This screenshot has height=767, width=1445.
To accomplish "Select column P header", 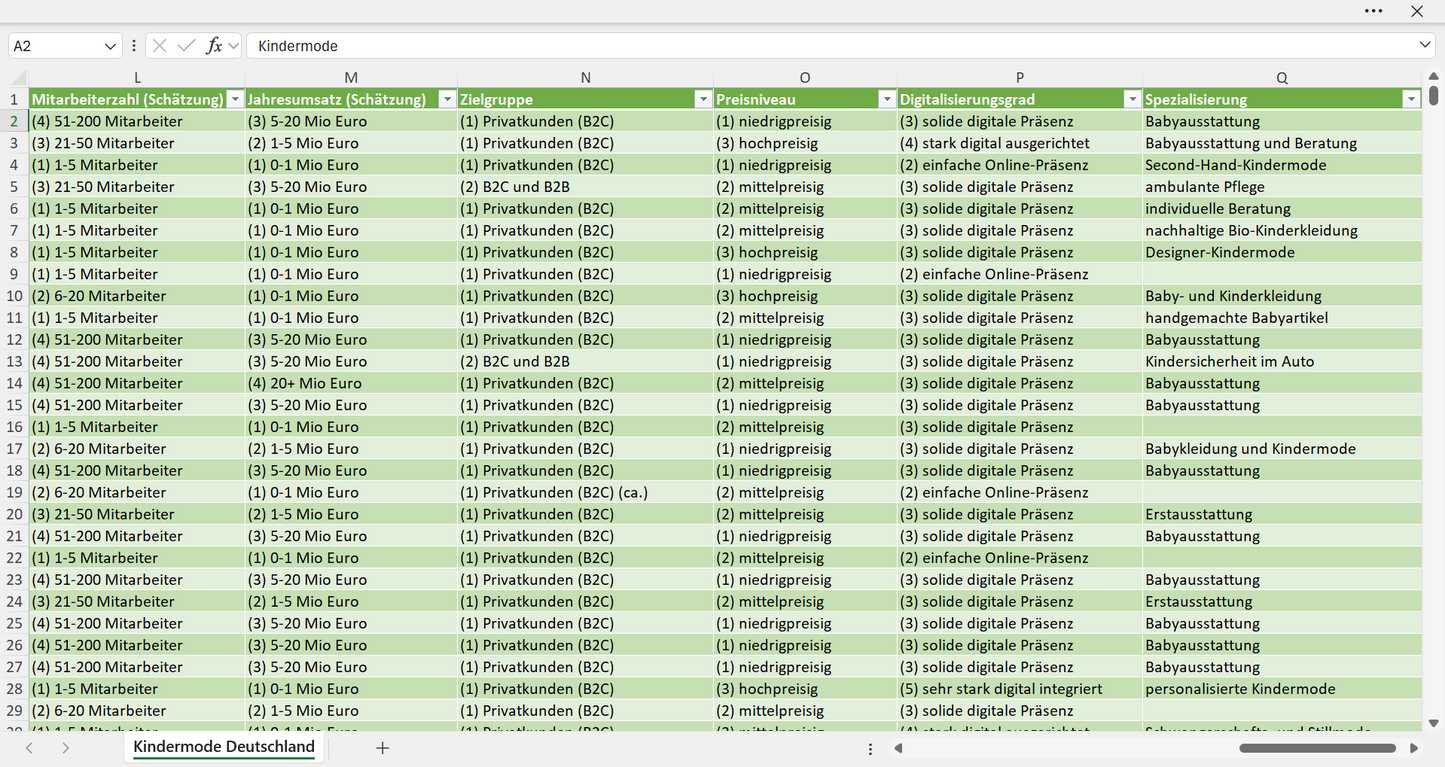I will (x=1020, y=78).
